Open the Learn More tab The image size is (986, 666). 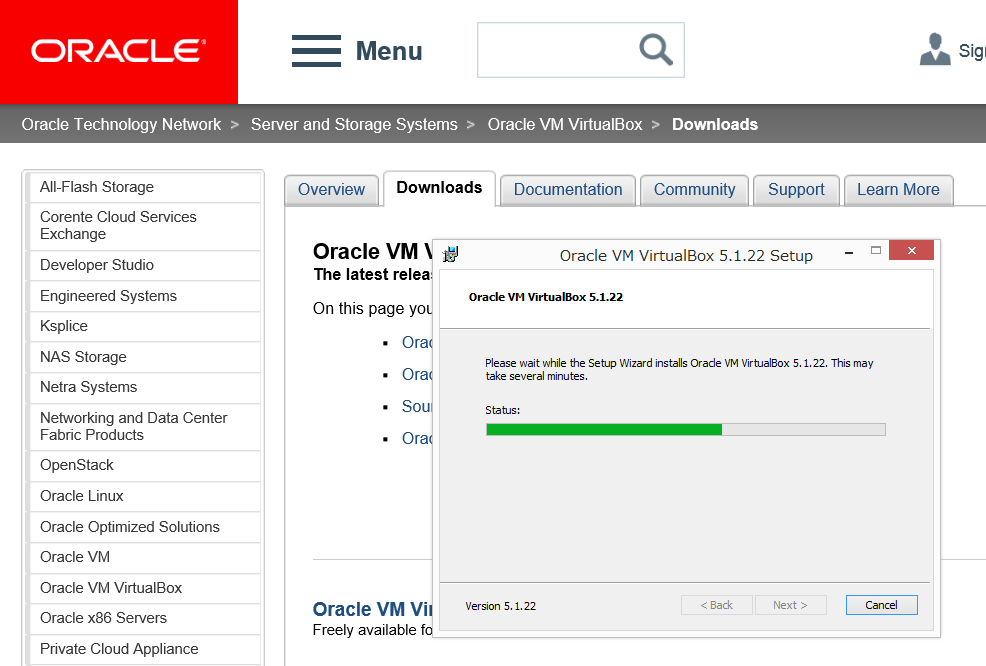click(x=898, y=190)
